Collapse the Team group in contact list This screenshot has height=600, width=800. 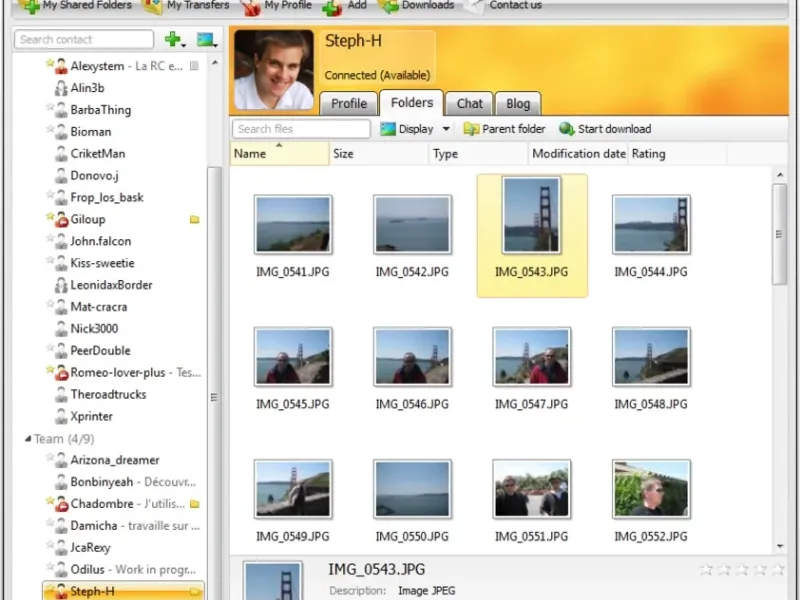(x=27, y=439)
